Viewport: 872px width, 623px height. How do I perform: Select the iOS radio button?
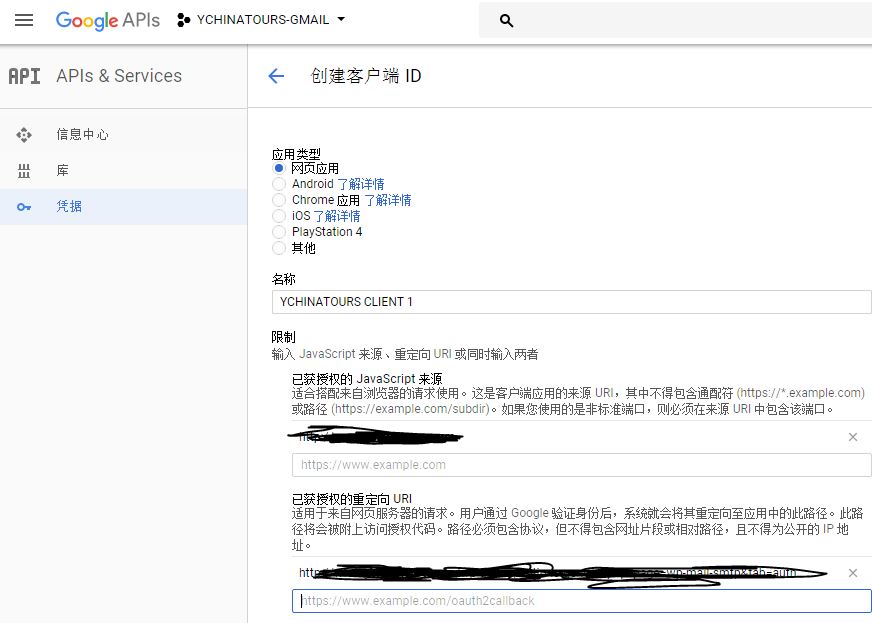coord(279,216)
